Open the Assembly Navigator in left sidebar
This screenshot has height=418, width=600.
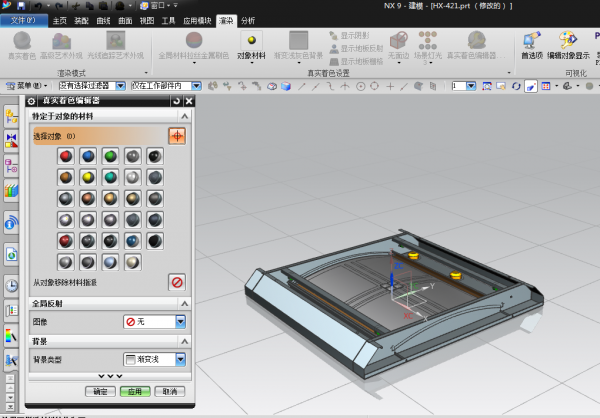tap(11, 116)
